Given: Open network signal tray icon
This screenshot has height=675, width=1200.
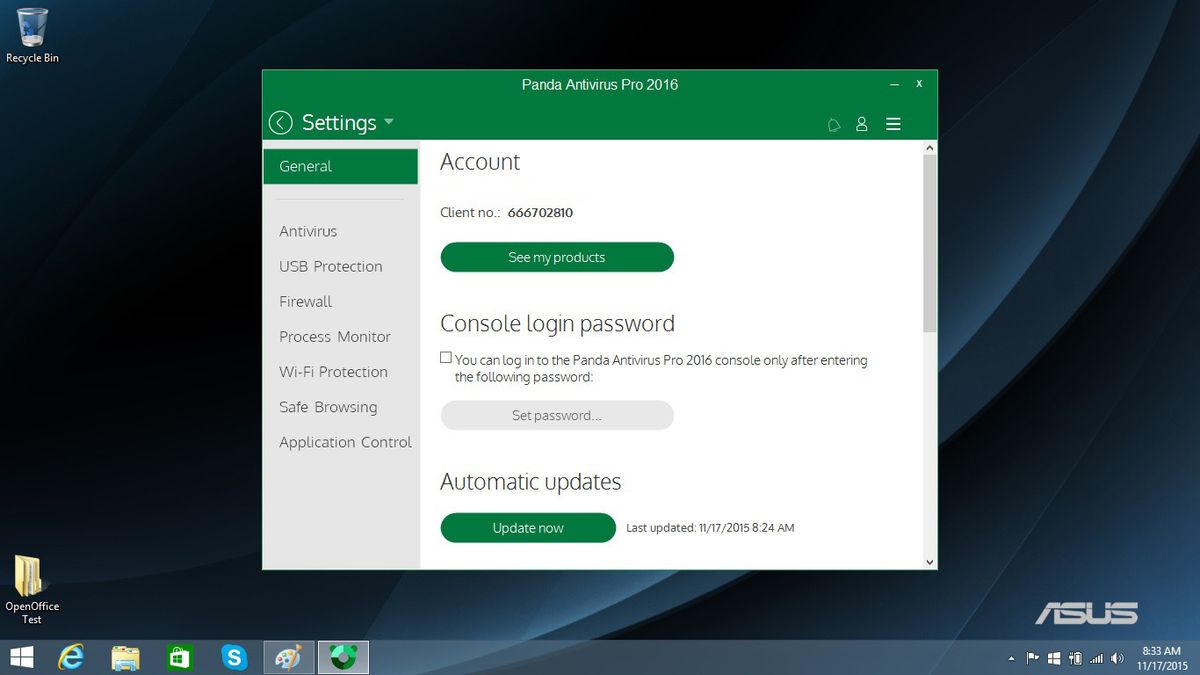Looking at the screenshot, I should [1096, 658].
